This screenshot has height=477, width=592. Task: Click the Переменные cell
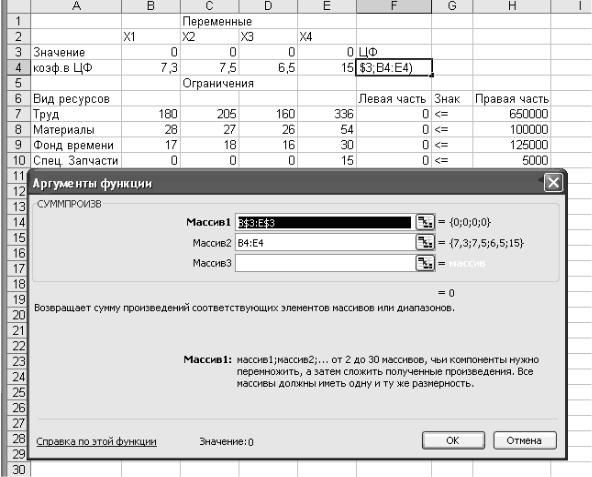(217, 21)
